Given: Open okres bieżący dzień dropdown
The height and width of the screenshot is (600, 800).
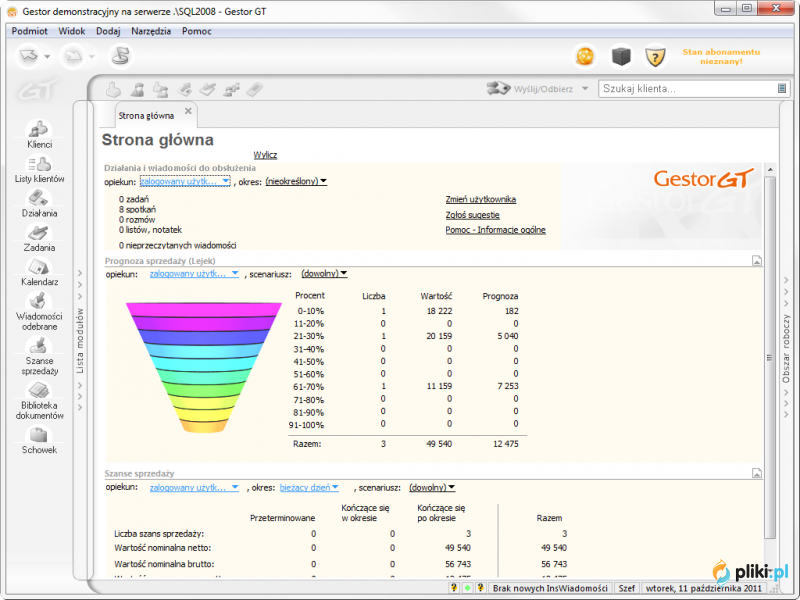Looking at the screenshot, I should tap(309, 488).
